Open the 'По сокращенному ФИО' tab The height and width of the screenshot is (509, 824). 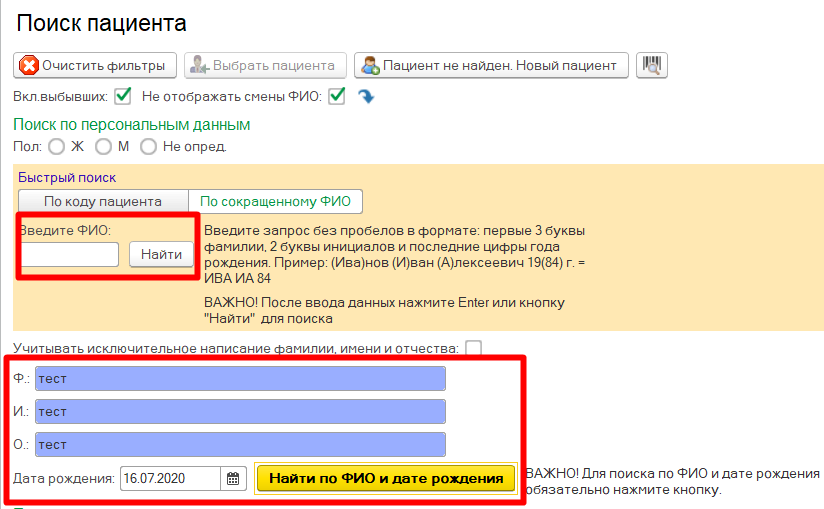tap(275, 201)
